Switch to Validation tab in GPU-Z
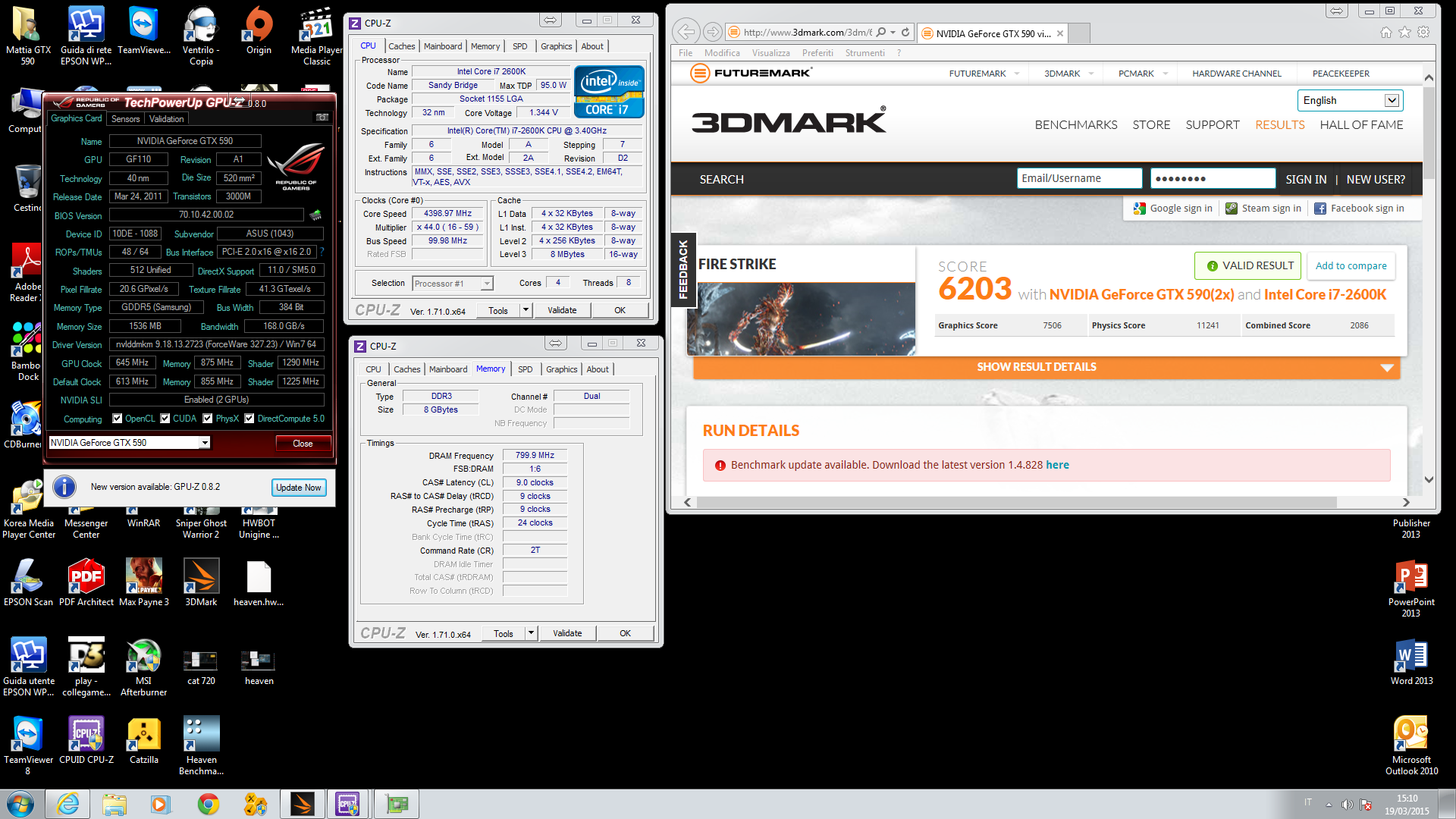1456x819 pixels. [x=167, y=119]
